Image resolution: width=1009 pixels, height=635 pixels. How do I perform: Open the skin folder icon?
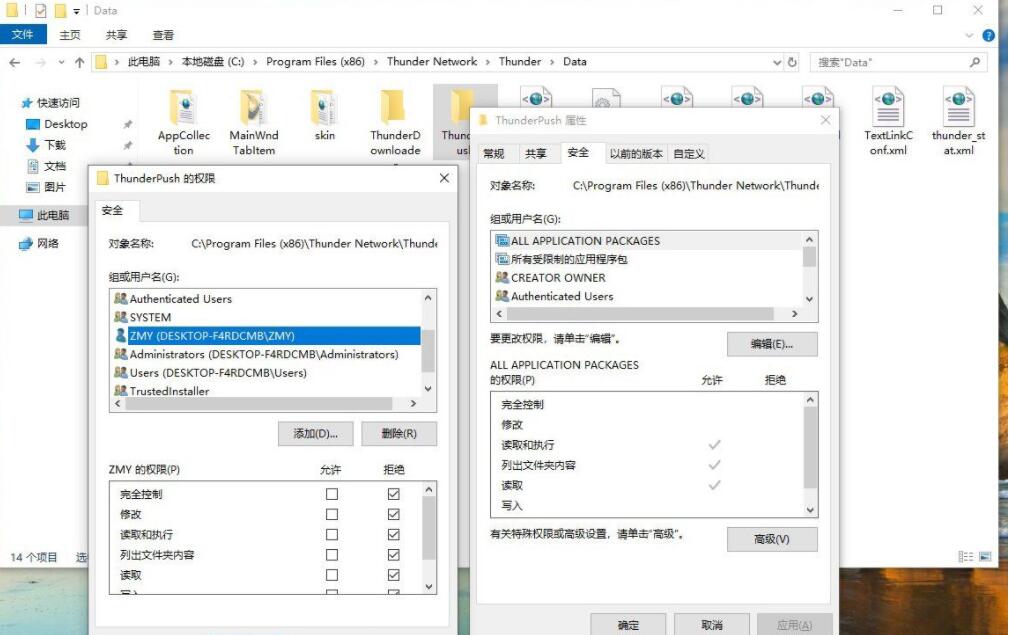[x=324, y=107]
